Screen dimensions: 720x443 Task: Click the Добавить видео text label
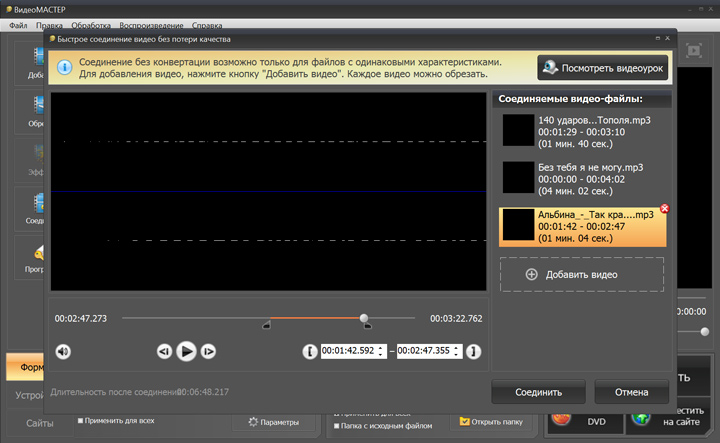click(581, 275)
